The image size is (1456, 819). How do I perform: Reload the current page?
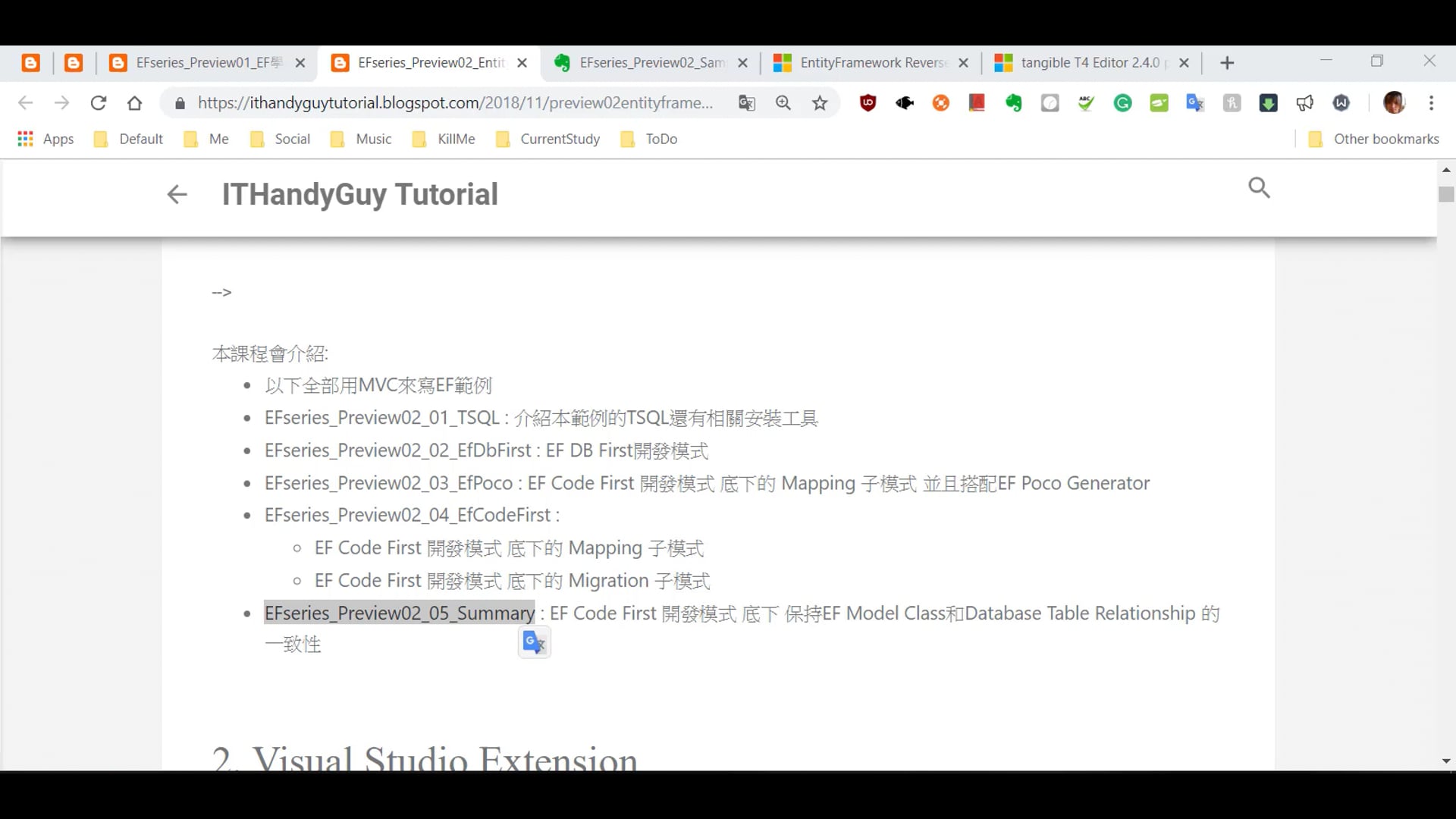click(x=98, y=103)
